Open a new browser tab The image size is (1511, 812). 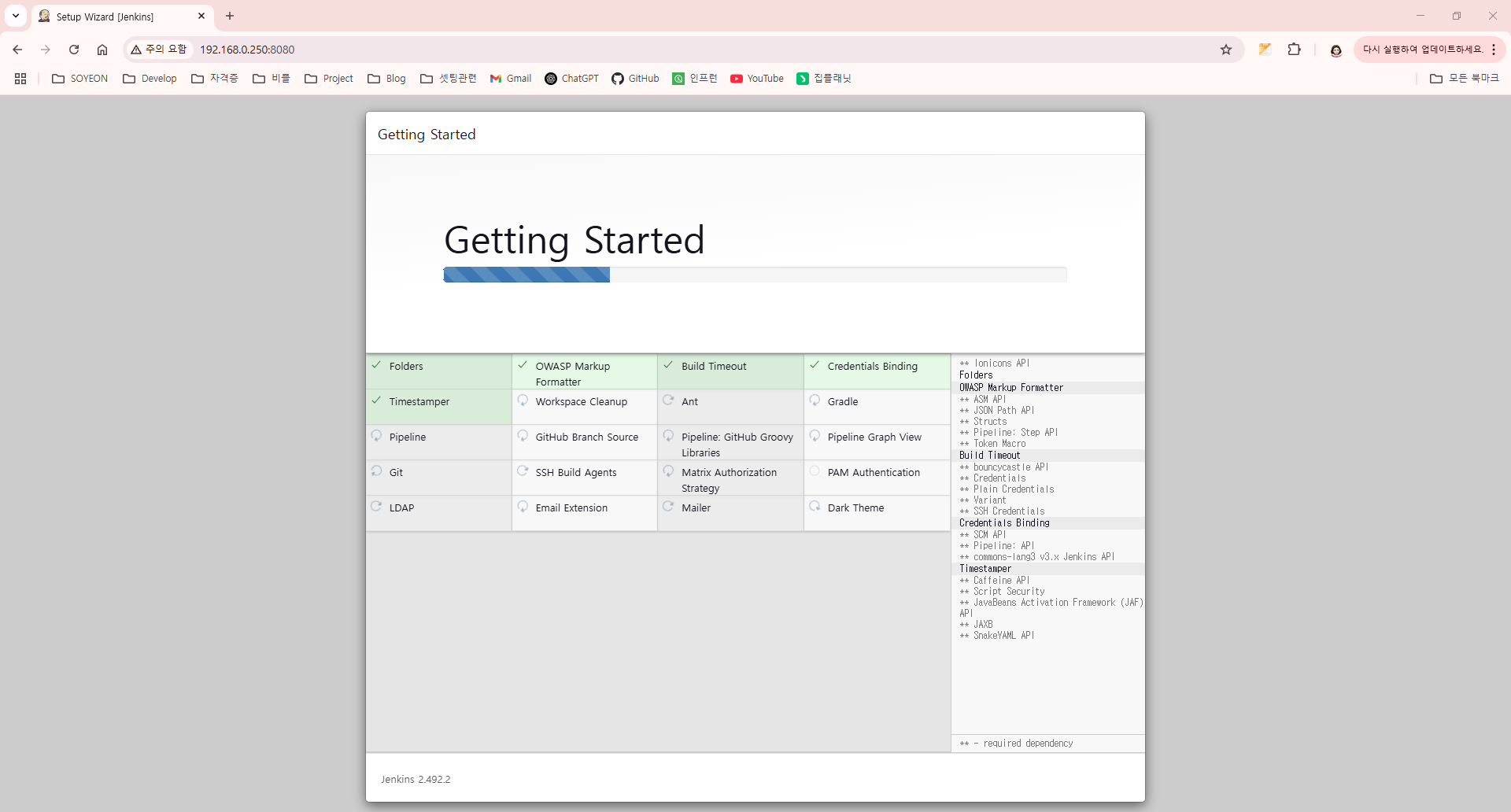[x=230, y=16]
